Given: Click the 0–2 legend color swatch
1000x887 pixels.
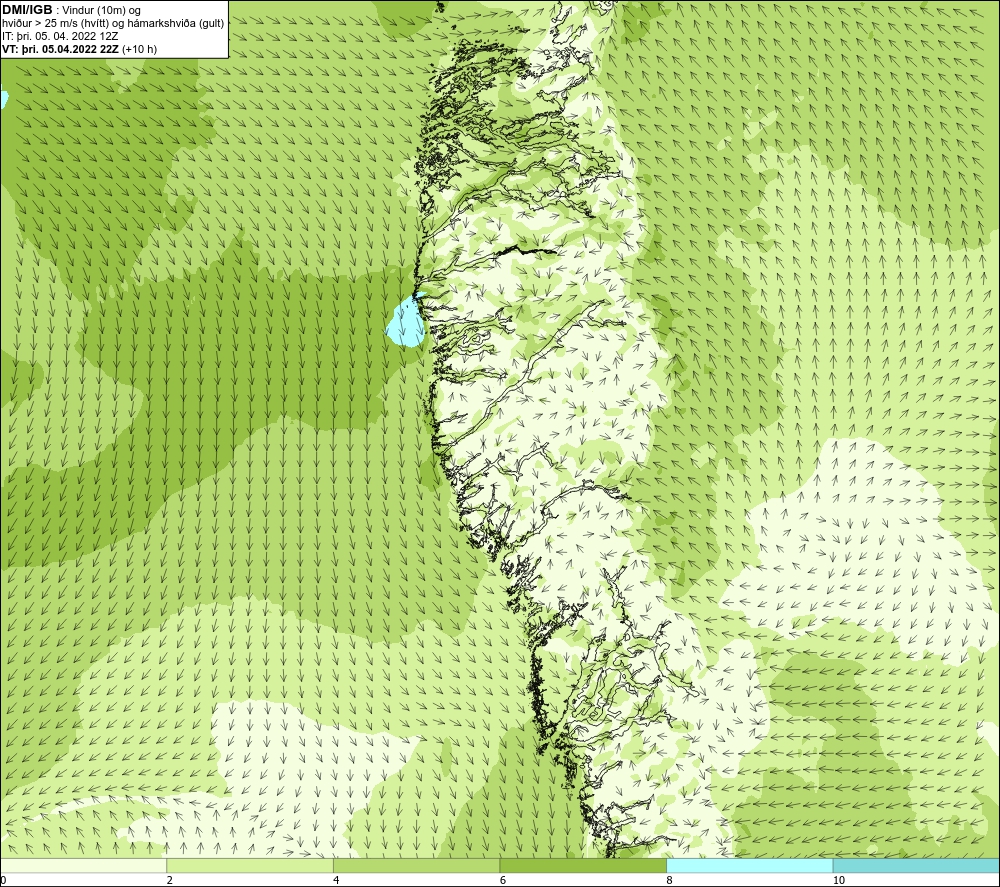Looking at the screenshot, I should pyautogui.click(x=84, y=865).
